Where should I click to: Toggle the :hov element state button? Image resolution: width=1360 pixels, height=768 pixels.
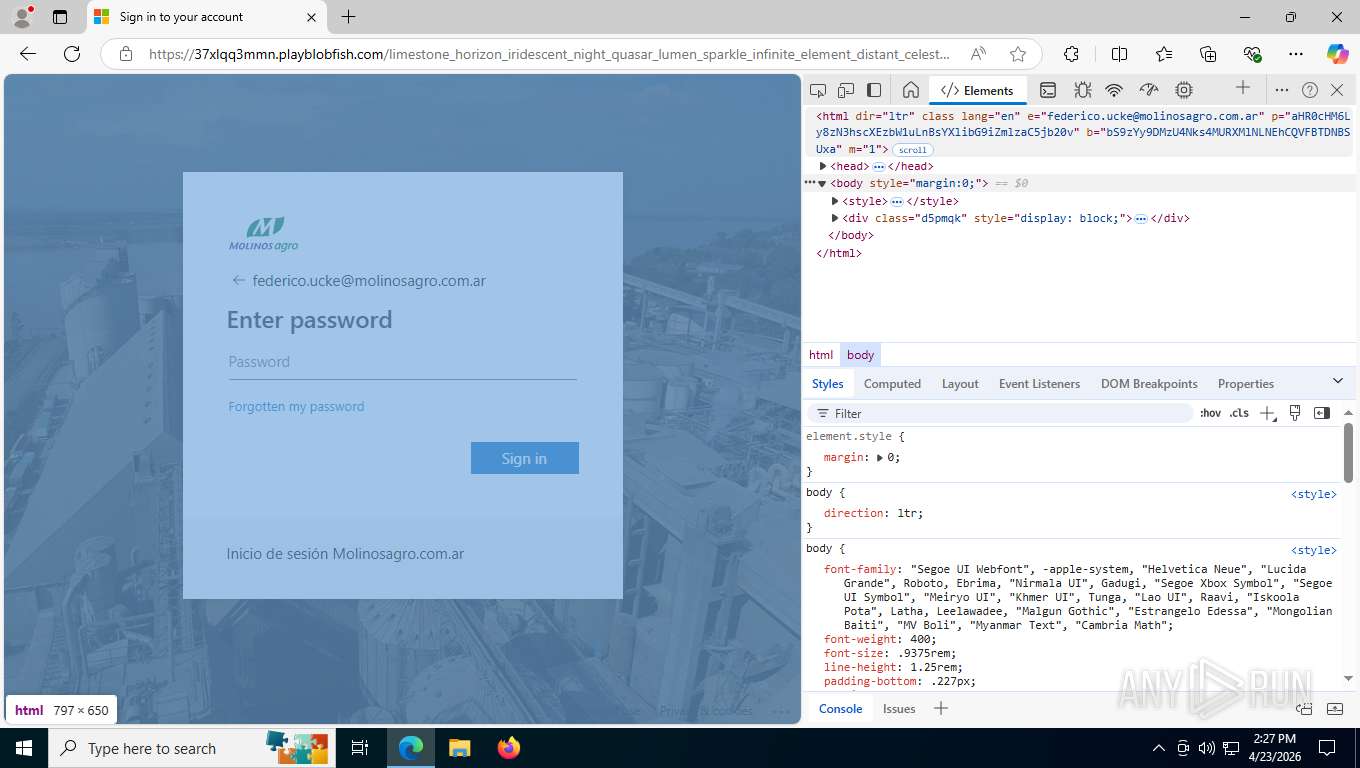(x=1210, y=413)
